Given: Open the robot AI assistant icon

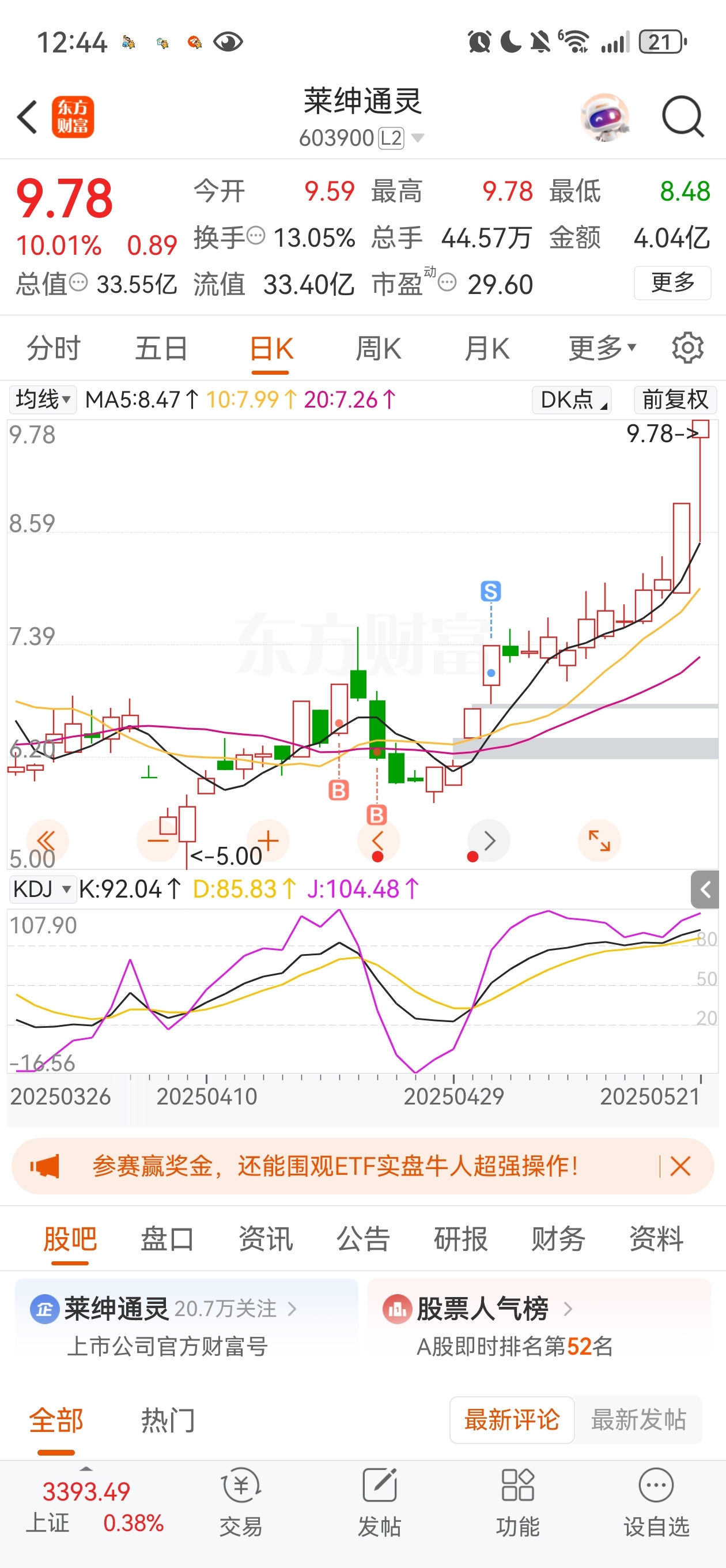Looking at the screenshot, I should (604, 117).
